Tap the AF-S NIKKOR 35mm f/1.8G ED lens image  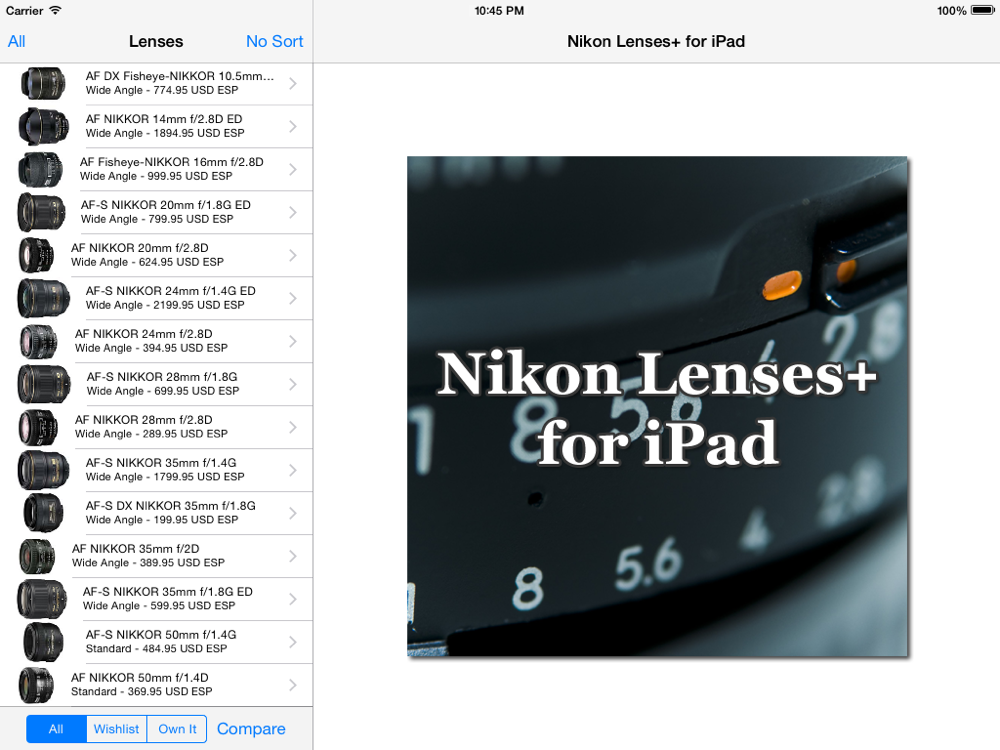point(41,599)
